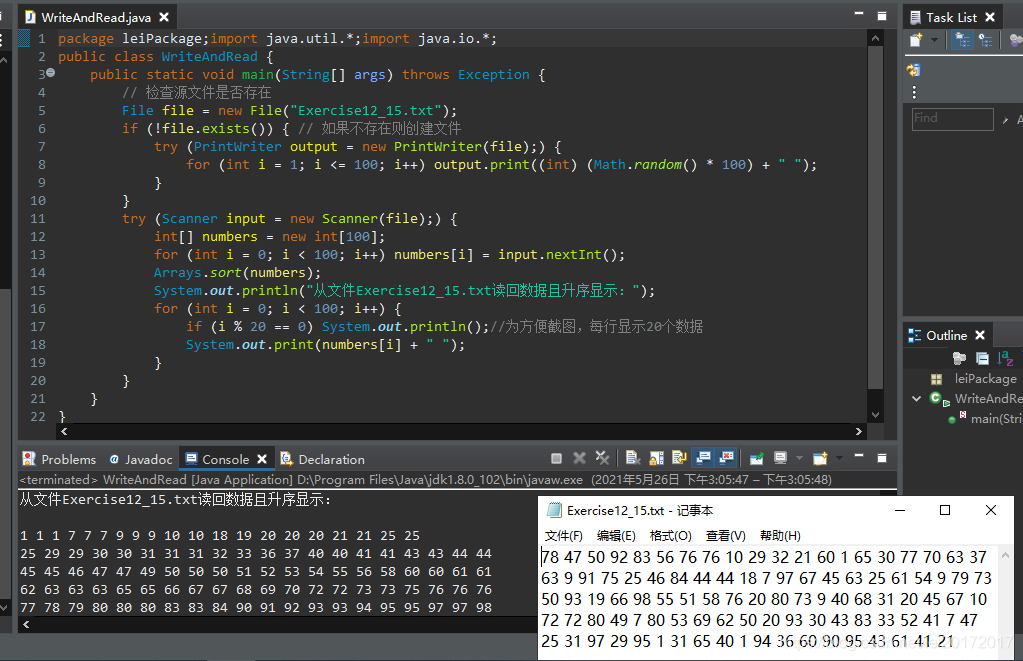Toggle Scheduled presentation in Task List

click(986, 40)
